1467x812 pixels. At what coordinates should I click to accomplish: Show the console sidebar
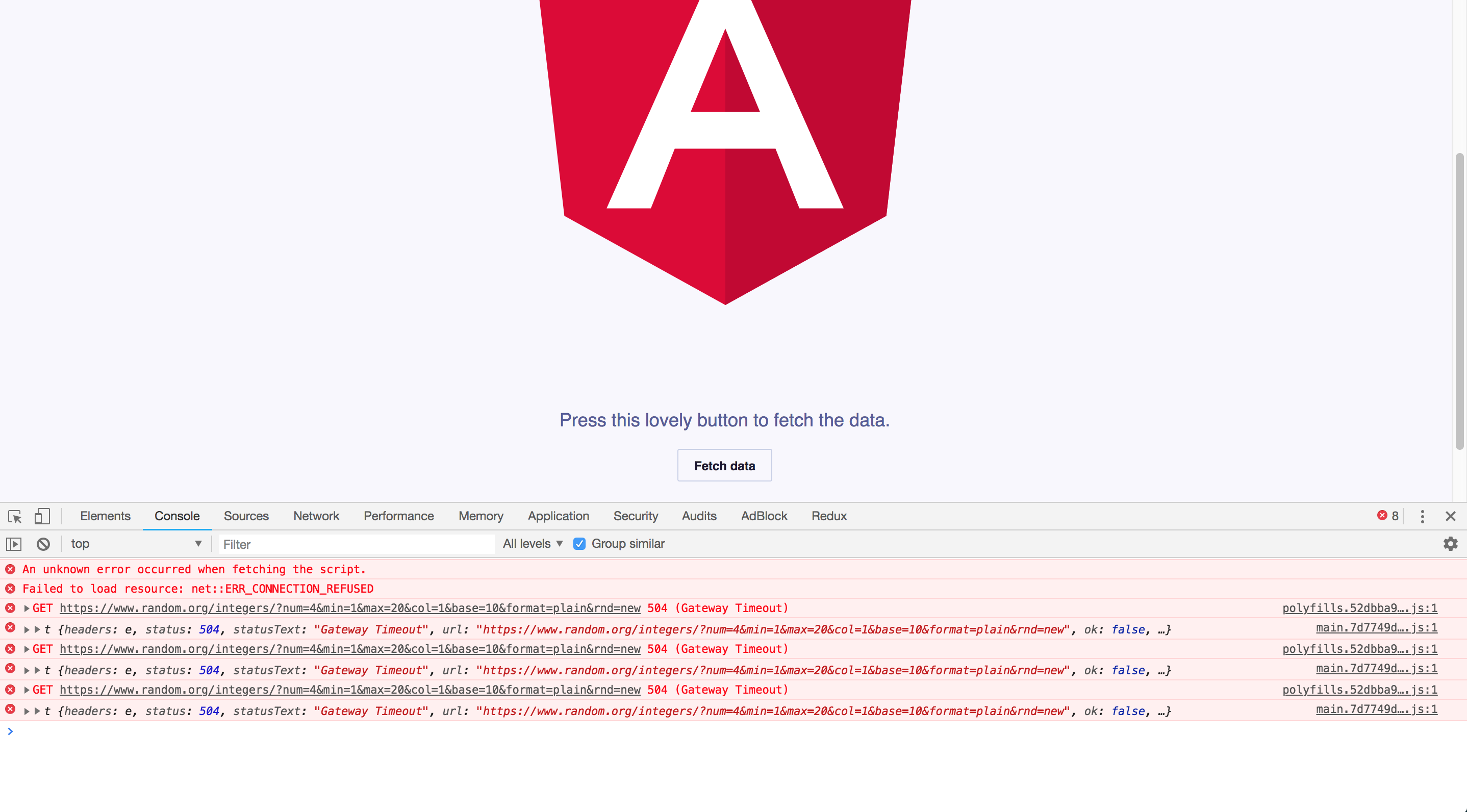click(14, 544)
